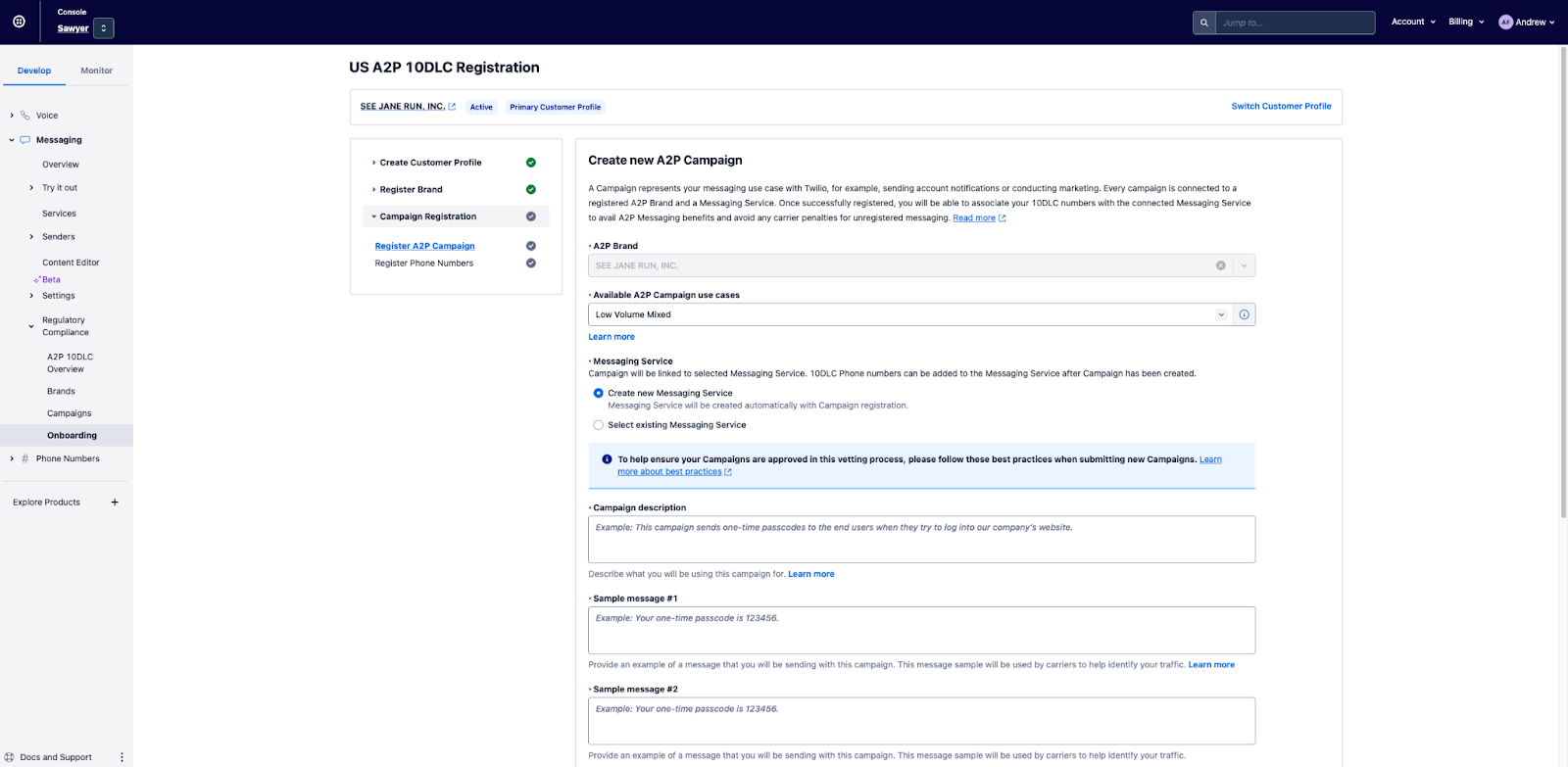Open the Andrew user menu

tap(1535, 22)
